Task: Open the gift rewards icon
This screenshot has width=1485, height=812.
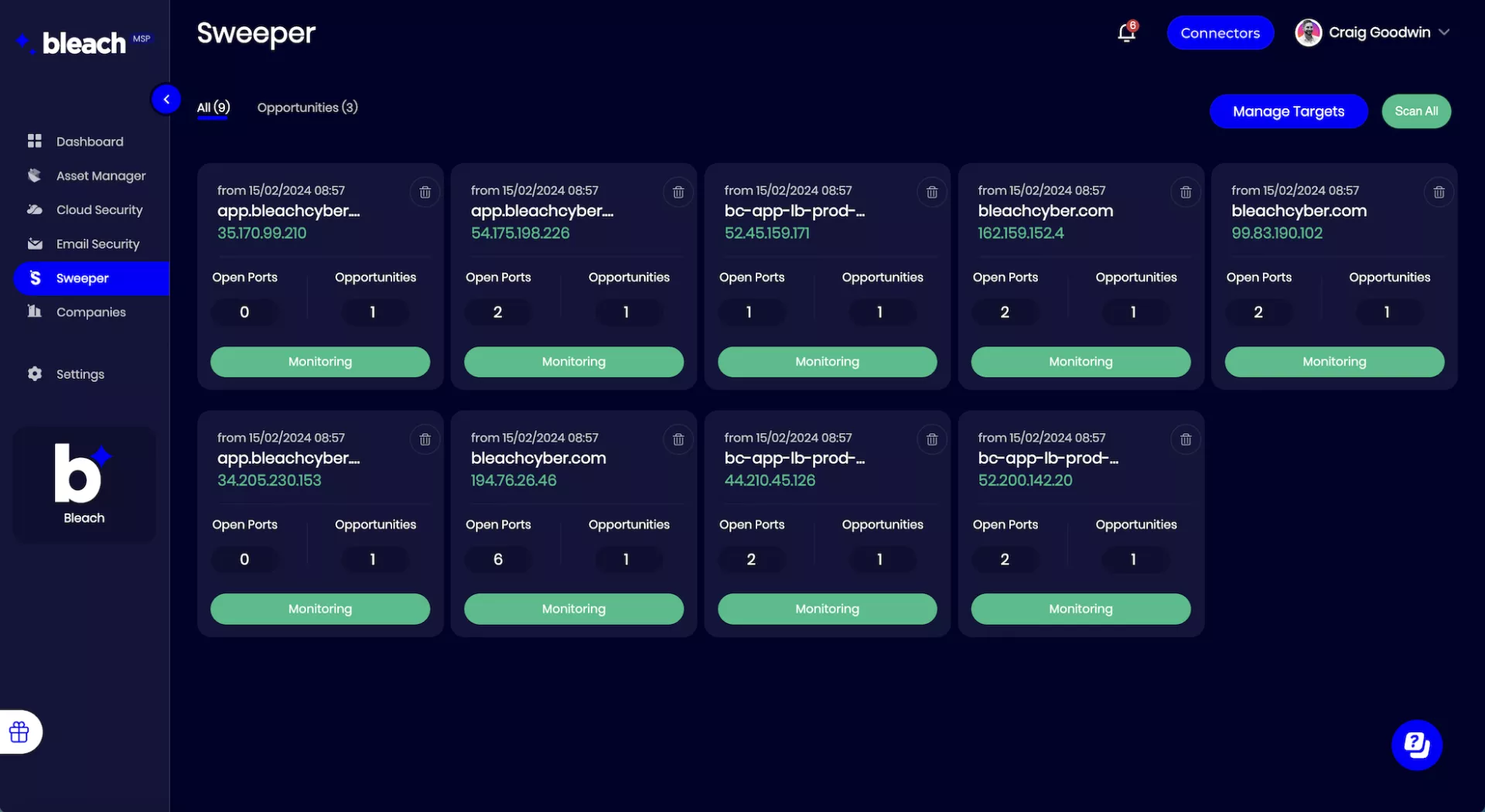Action: 19,732
